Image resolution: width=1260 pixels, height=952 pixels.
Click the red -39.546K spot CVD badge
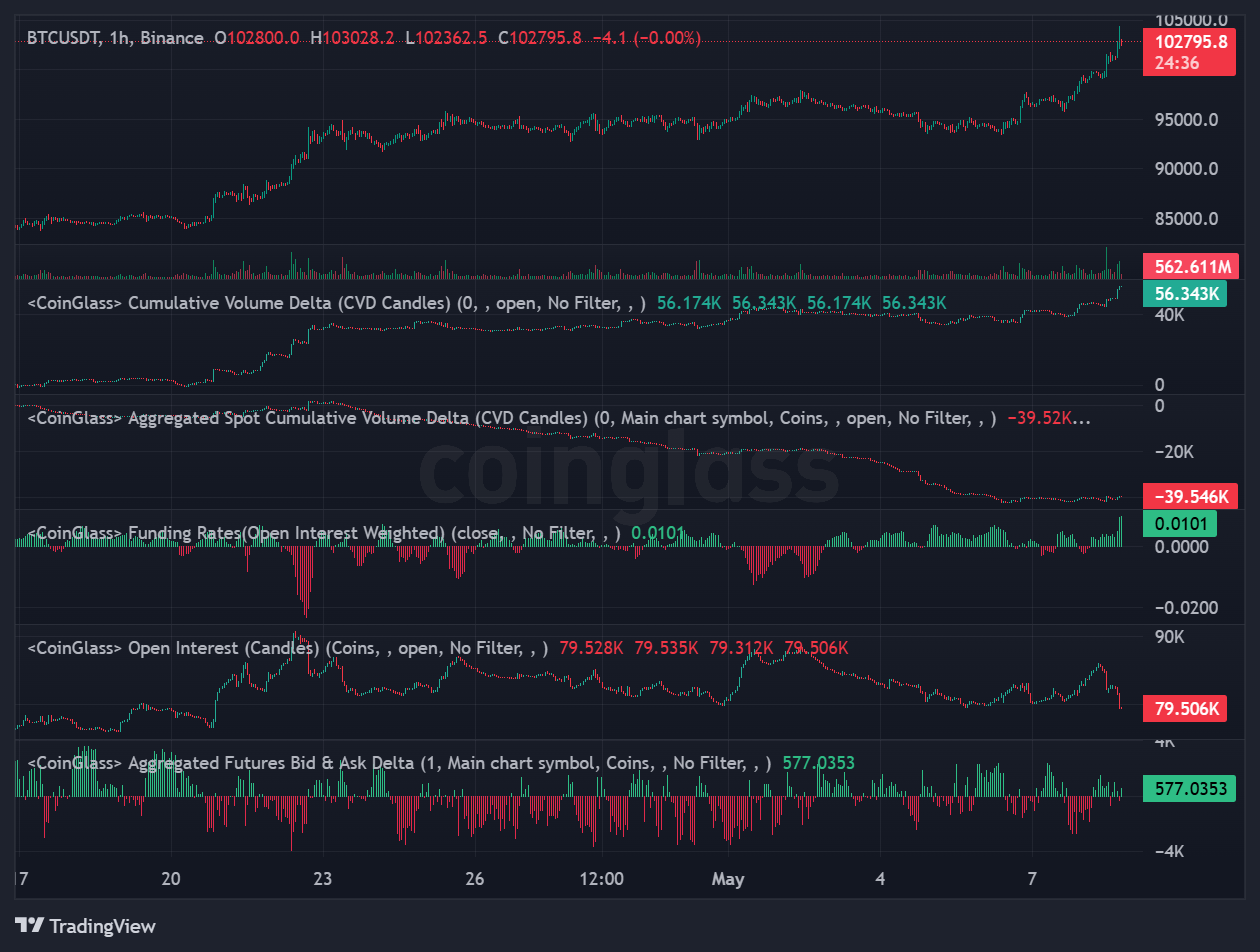pos(1189,495)
